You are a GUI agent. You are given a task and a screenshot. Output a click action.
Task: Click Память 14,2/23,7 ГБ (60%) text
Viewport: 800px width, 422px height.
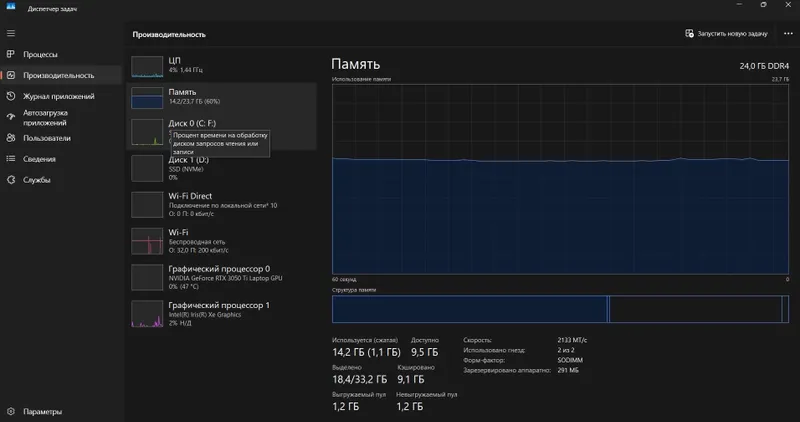(x=194, y=101)
